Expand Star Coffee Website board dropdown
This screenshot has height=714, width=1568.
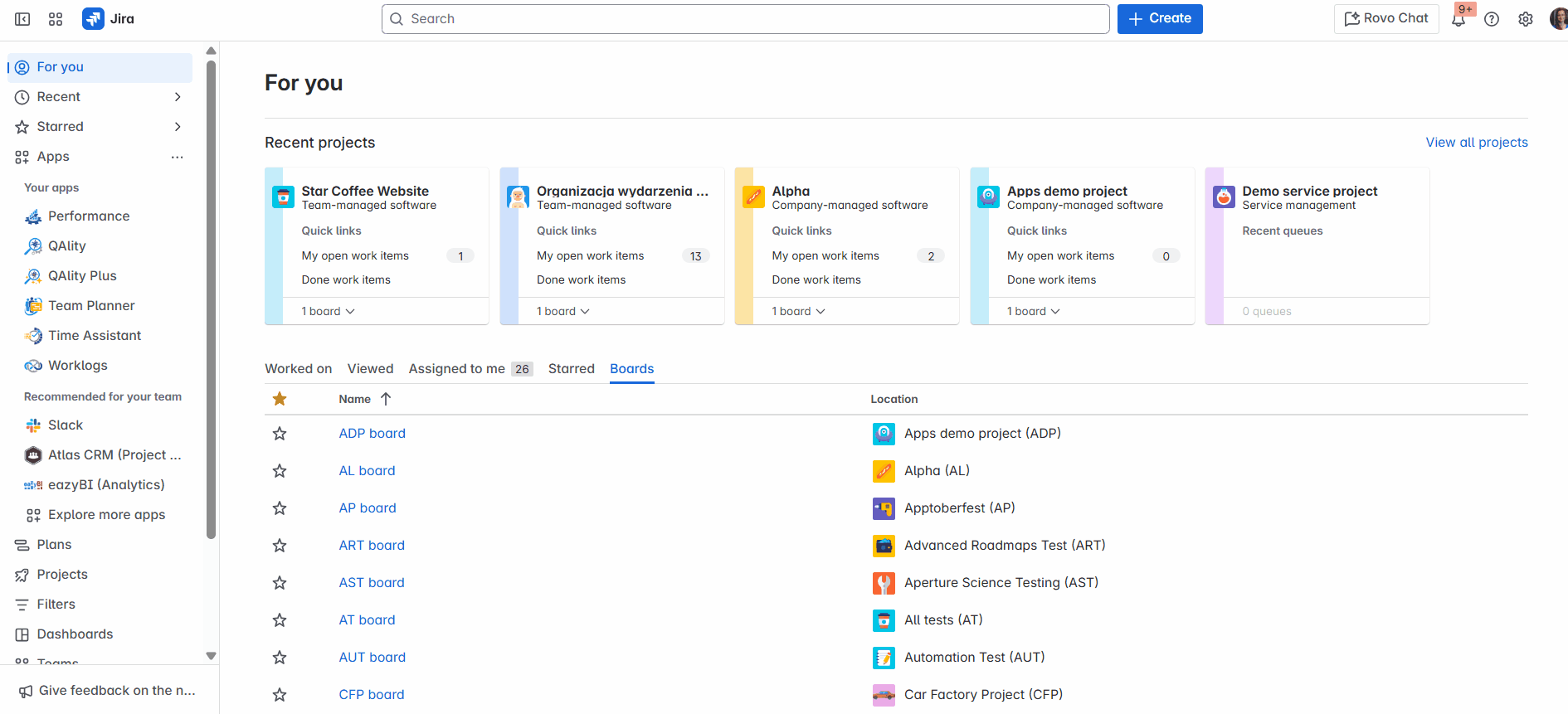coord(329,311)
